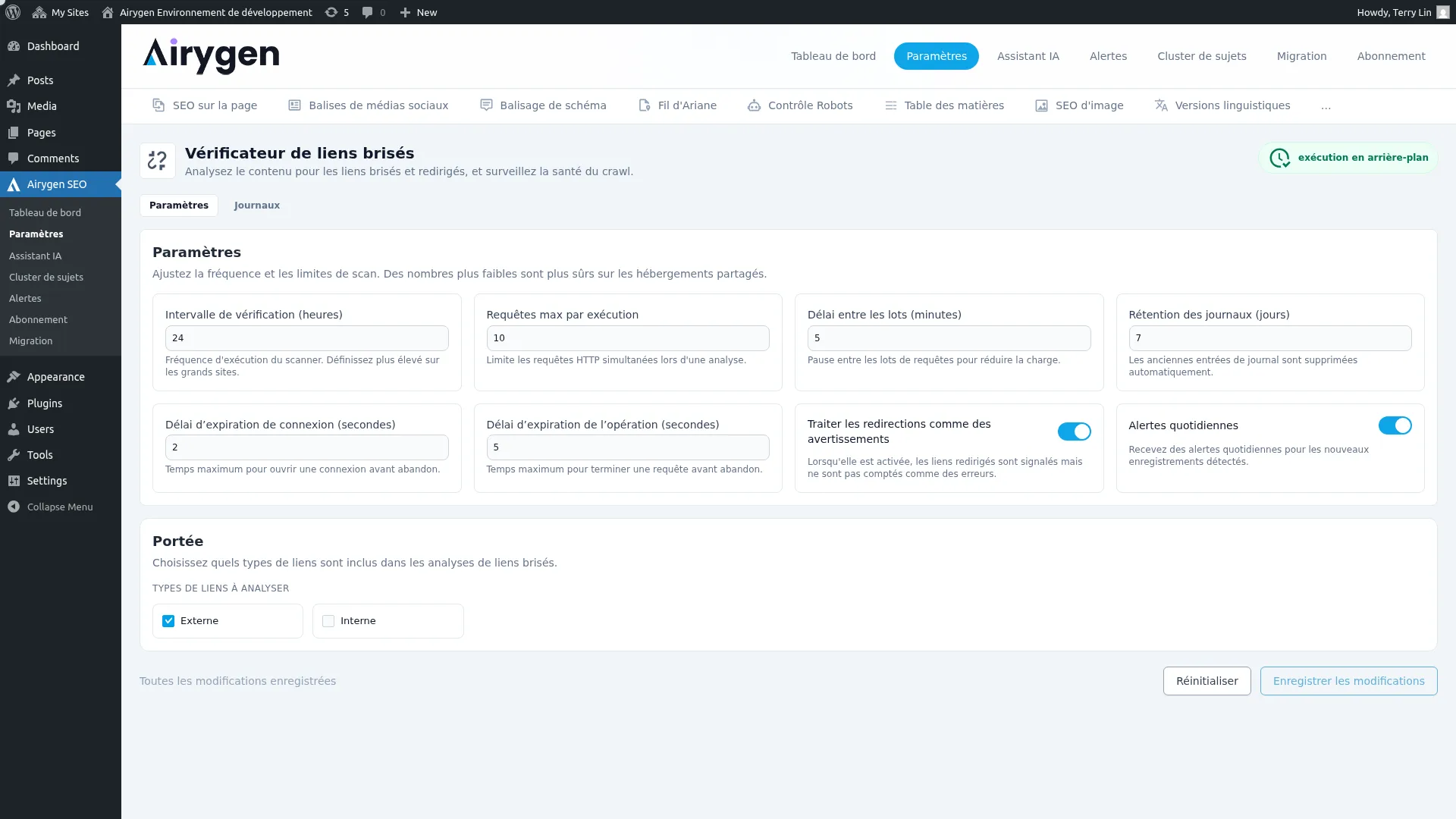This screenshot has width=1456, height=819.
Task: Click the Table des matières list icon
Action: (x=890, y=105)
